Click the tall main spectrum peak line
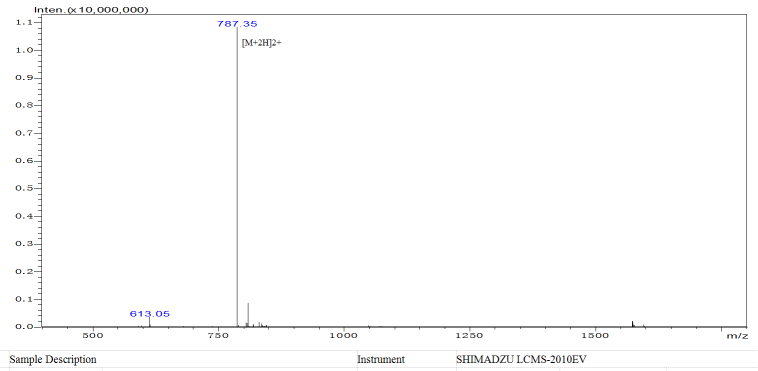758x371 pixels. click(237, 177)
